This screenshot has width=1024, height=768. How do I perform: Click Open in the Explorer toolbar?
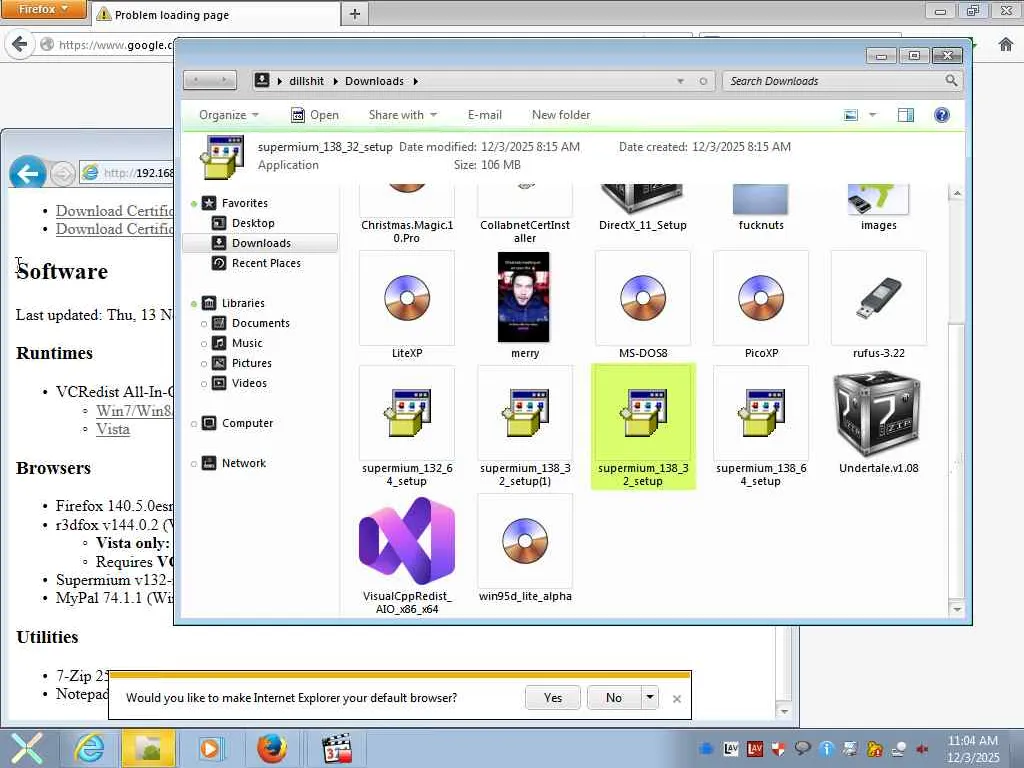[x=315, y=115]
